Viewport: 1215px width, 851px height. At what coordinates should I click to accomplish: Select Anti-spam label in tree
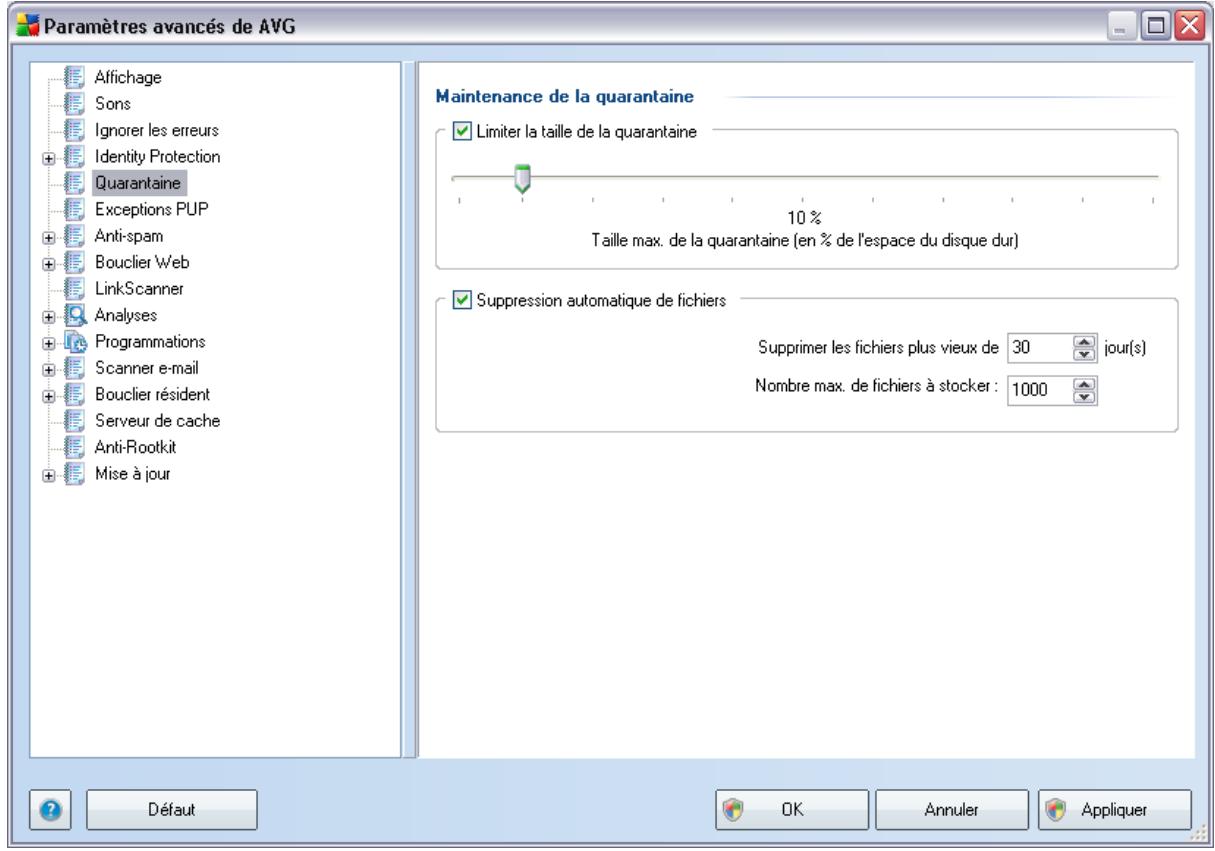coord(127,236)
